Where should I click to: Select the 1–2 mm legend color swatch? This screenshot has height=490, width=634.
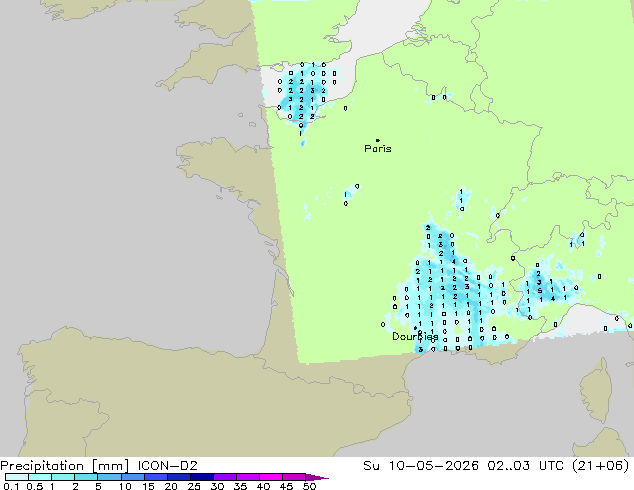coord(63,477)
